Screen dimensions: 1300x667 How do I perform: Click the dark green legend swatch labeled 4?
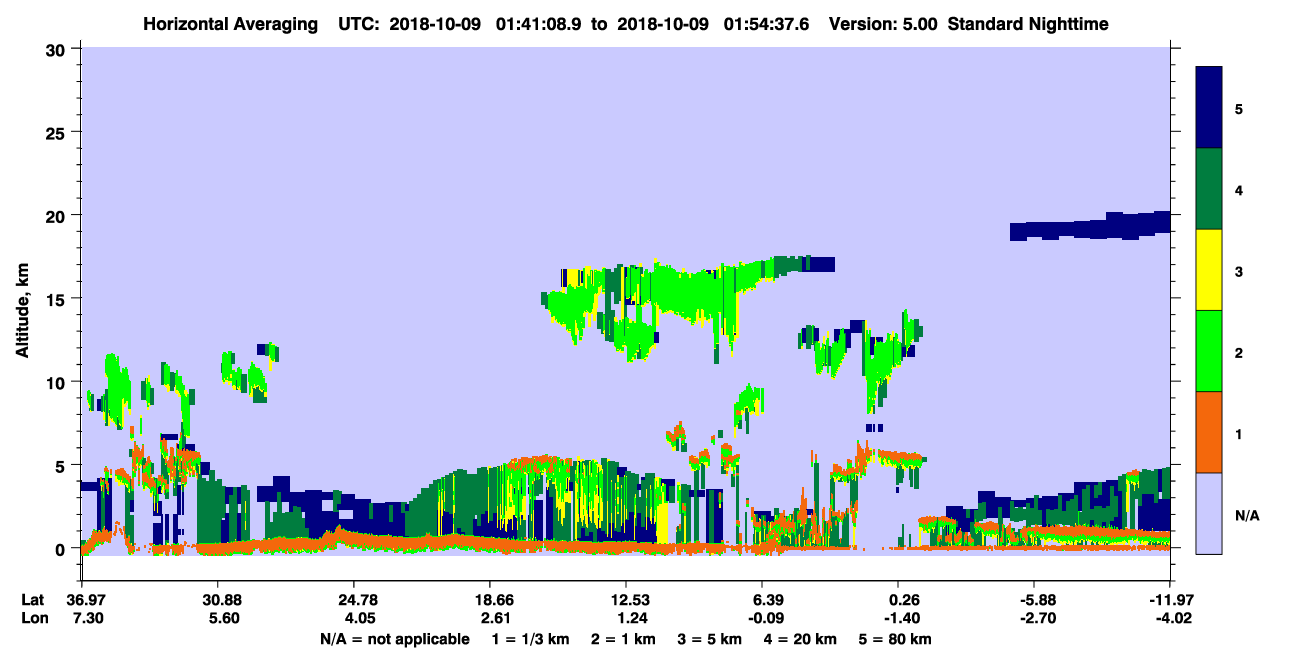point(1209,189)
